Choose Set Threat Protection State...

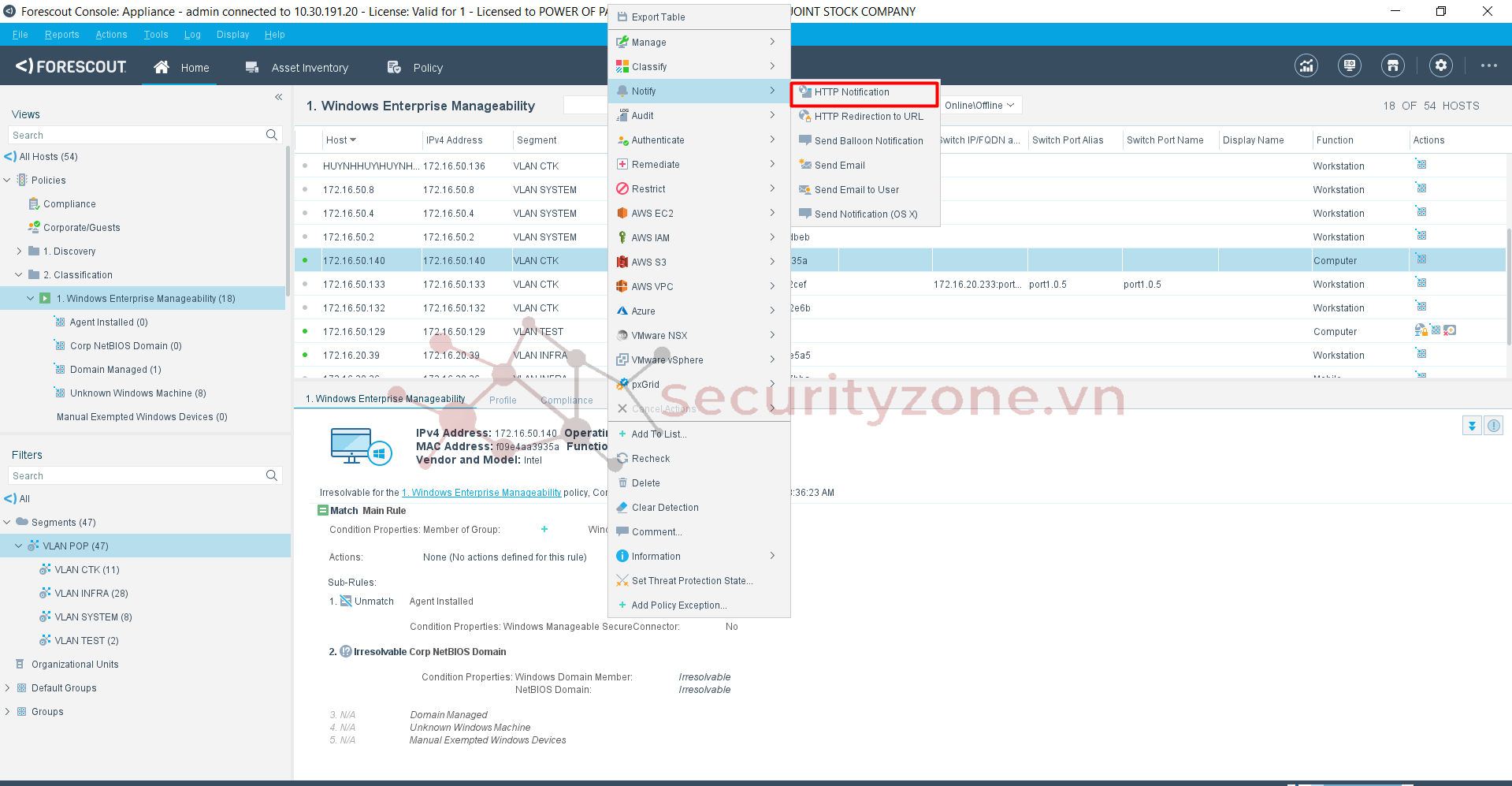point(698,580)
